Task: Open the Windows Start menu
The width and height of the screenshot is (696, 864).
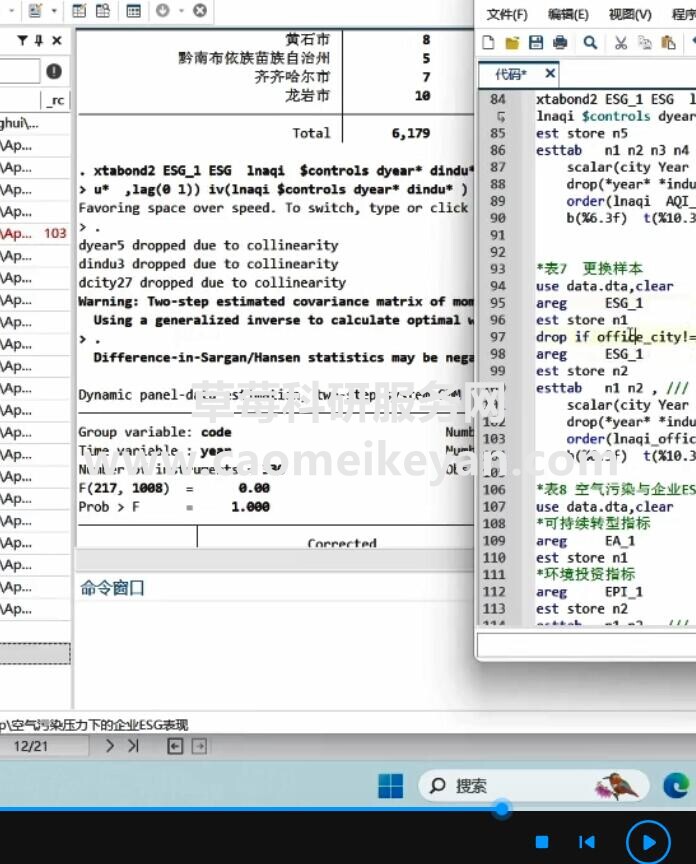Action: pos(390,786)
